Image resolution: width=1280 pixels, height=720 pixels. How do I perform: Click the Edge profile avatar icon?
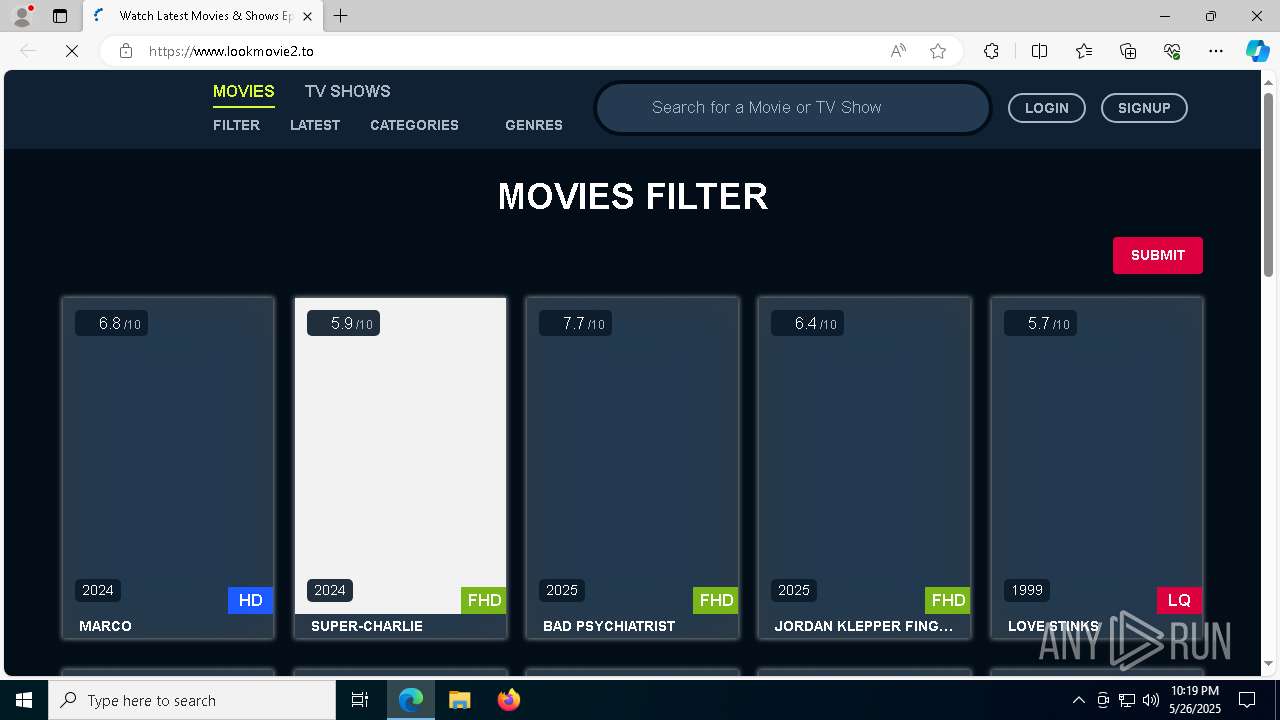[x=22, y=16]
